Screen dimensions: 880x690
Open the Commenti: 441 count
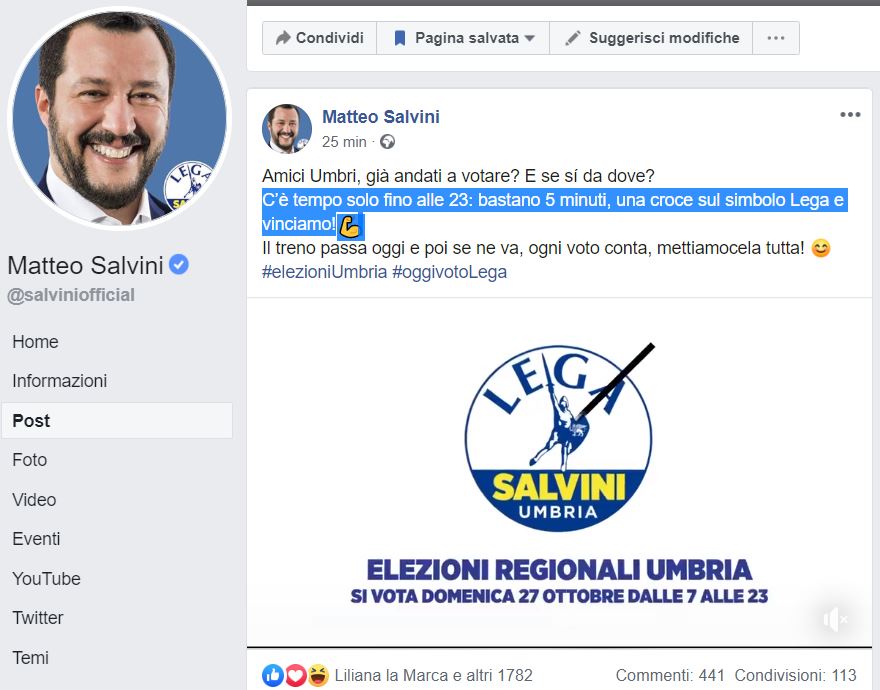[x=670, y=675]
